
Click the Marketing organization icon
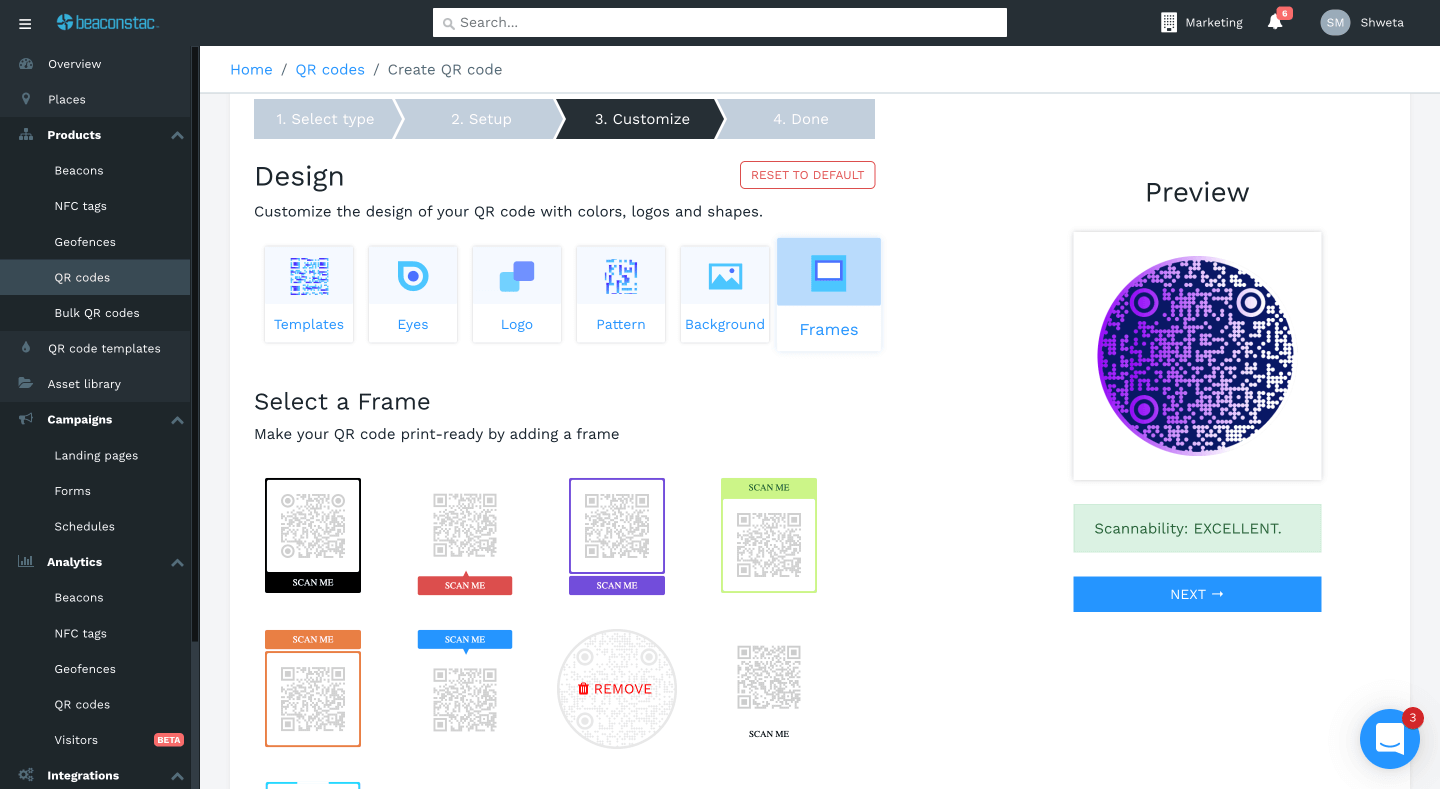[x=1168, y=21]
